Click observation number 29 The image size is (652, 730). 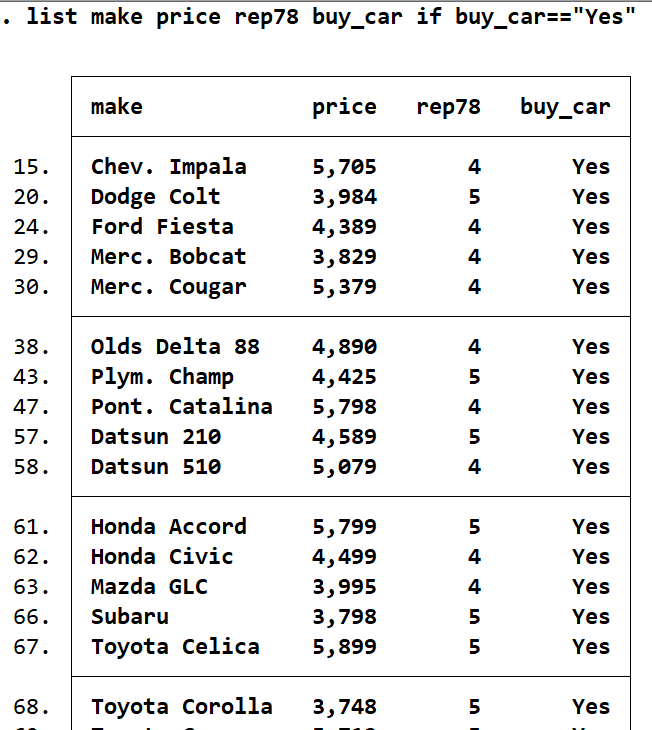[x=33, y=257]
